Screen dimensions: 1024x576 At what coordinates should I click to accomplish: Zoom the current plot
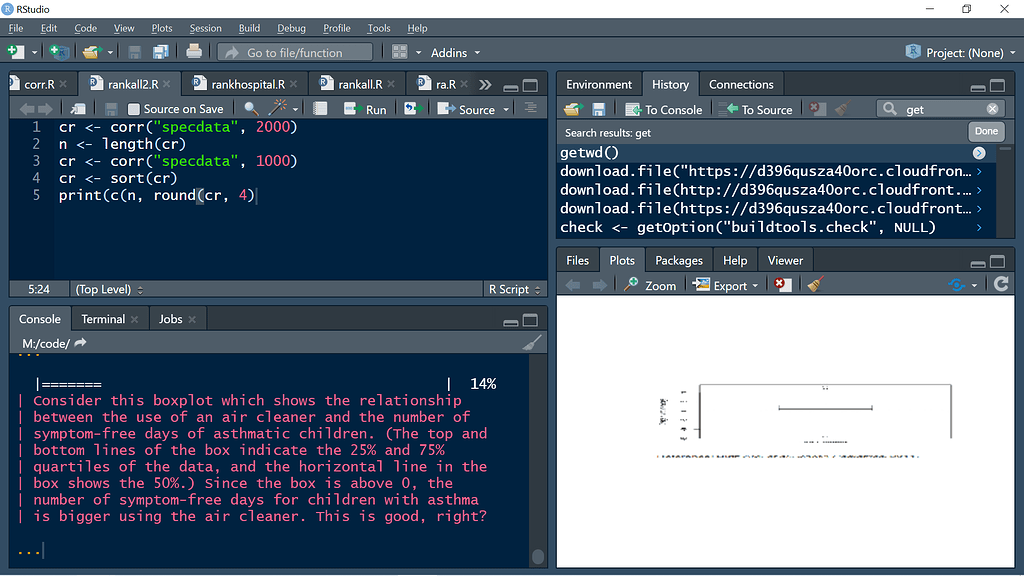click(650, 284)
